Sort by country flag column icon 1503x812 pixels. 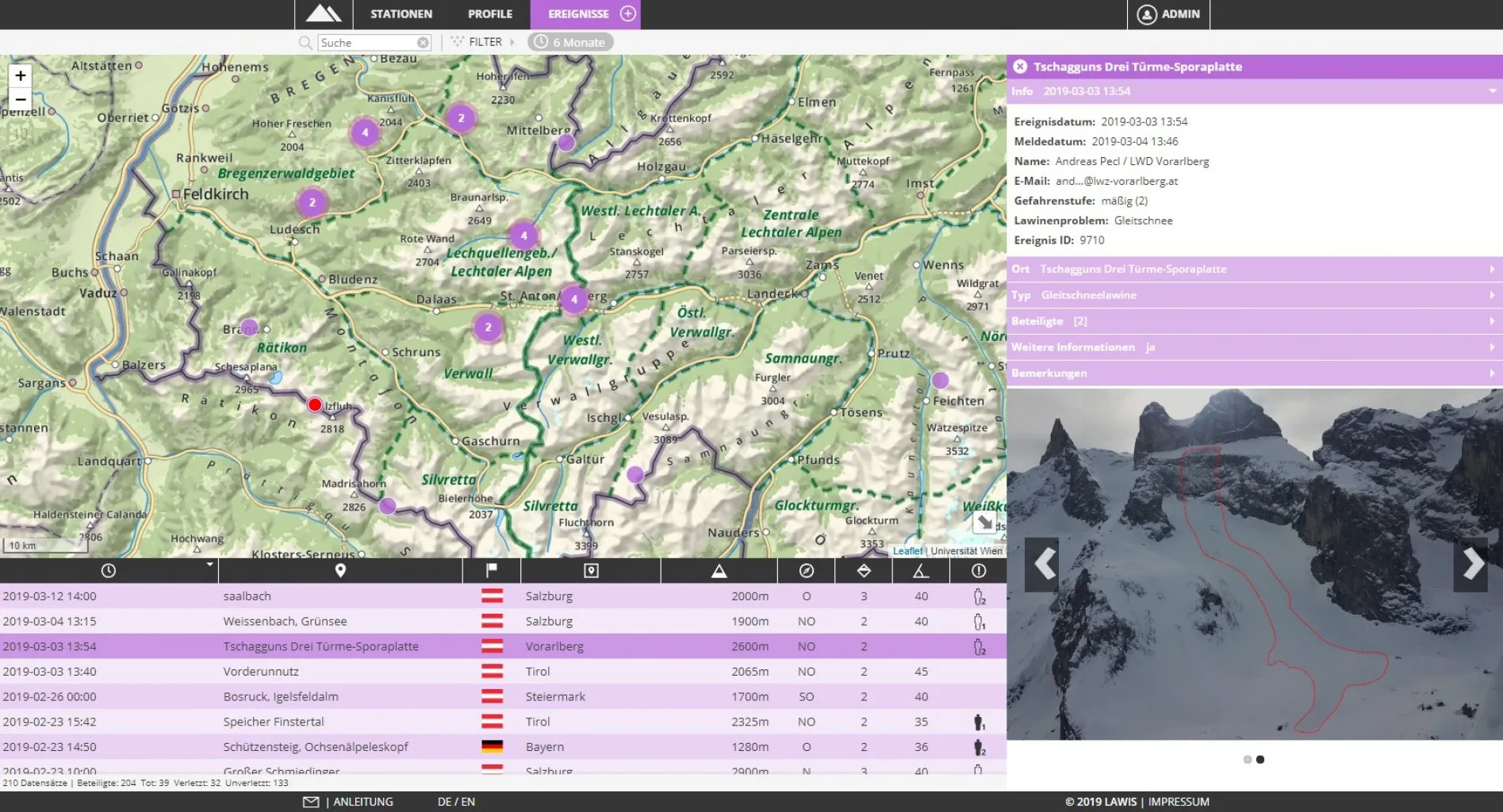[491, 571]
